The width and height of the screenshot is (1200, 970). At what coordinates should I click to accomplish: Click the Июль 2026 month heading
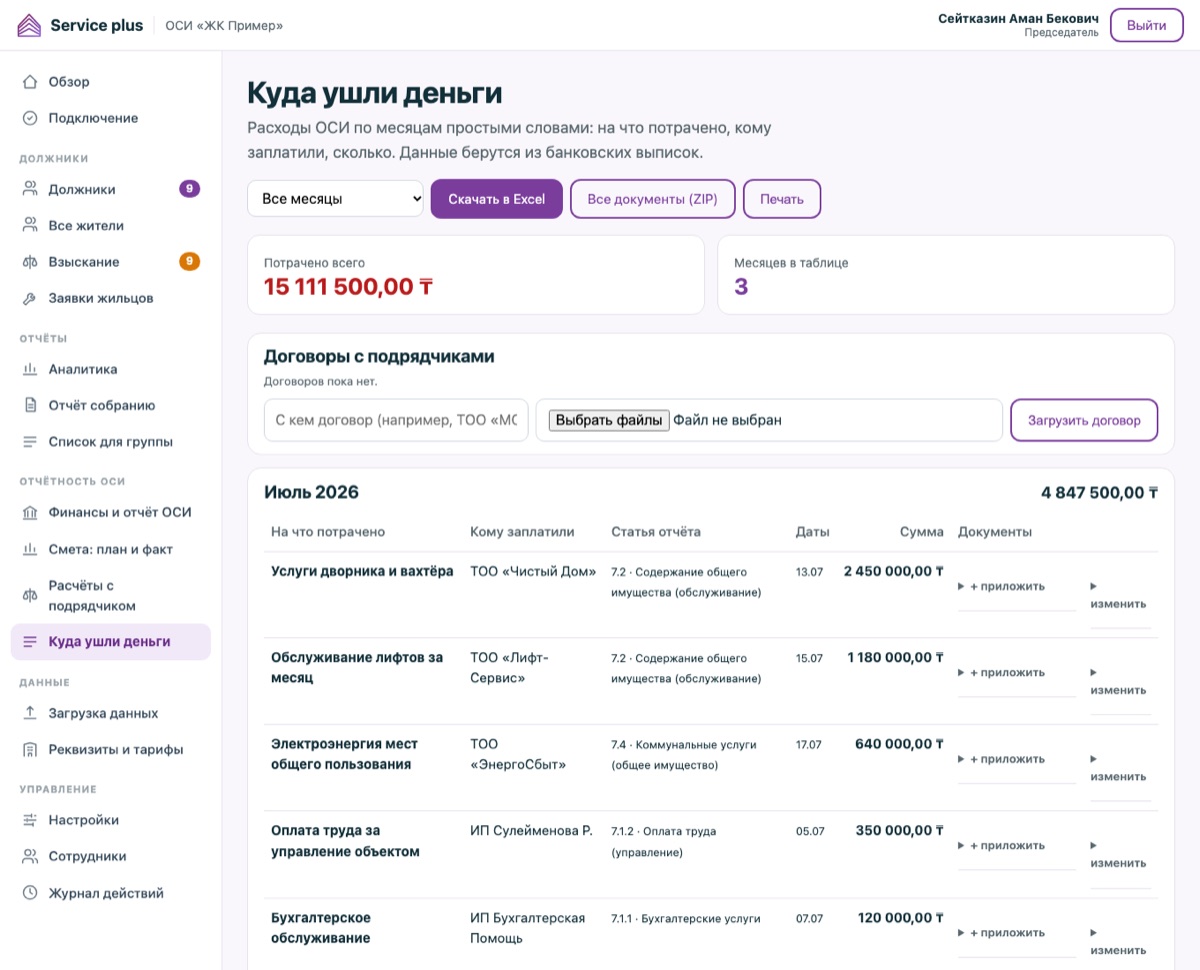[x=311, y=492]
